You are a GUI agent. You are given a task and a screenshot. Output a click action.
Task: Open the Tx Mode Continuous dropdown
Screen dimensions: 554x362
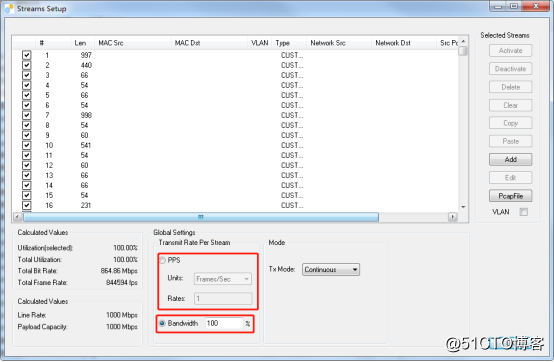(331, 269)
